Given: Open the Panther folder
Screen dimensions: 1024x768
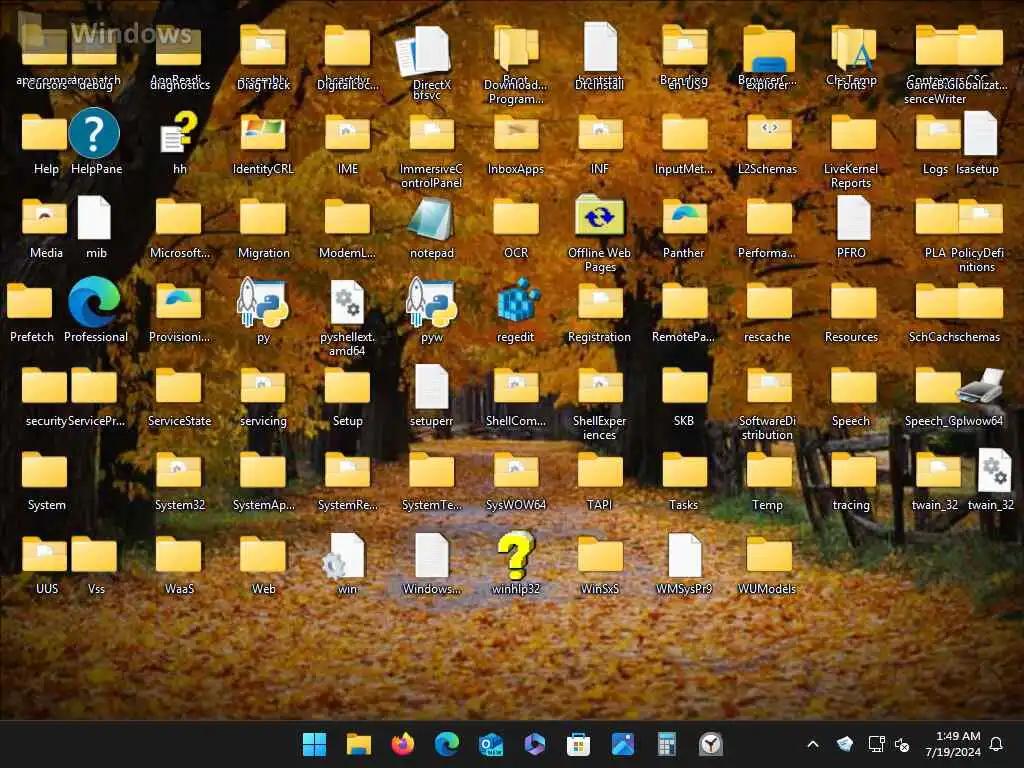Looking at the screenshot, I should (684, 217).
